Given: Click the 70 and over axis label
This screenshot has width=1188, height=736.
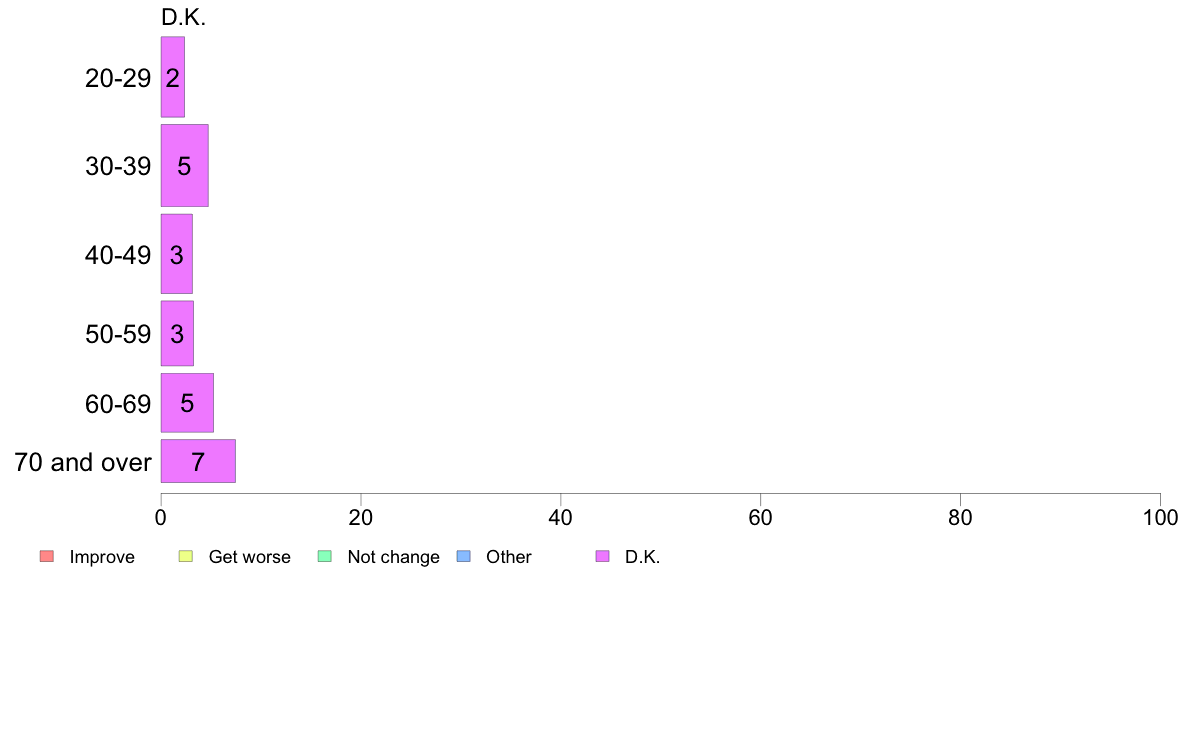Looking at the screenshot, I should point(83,462).
